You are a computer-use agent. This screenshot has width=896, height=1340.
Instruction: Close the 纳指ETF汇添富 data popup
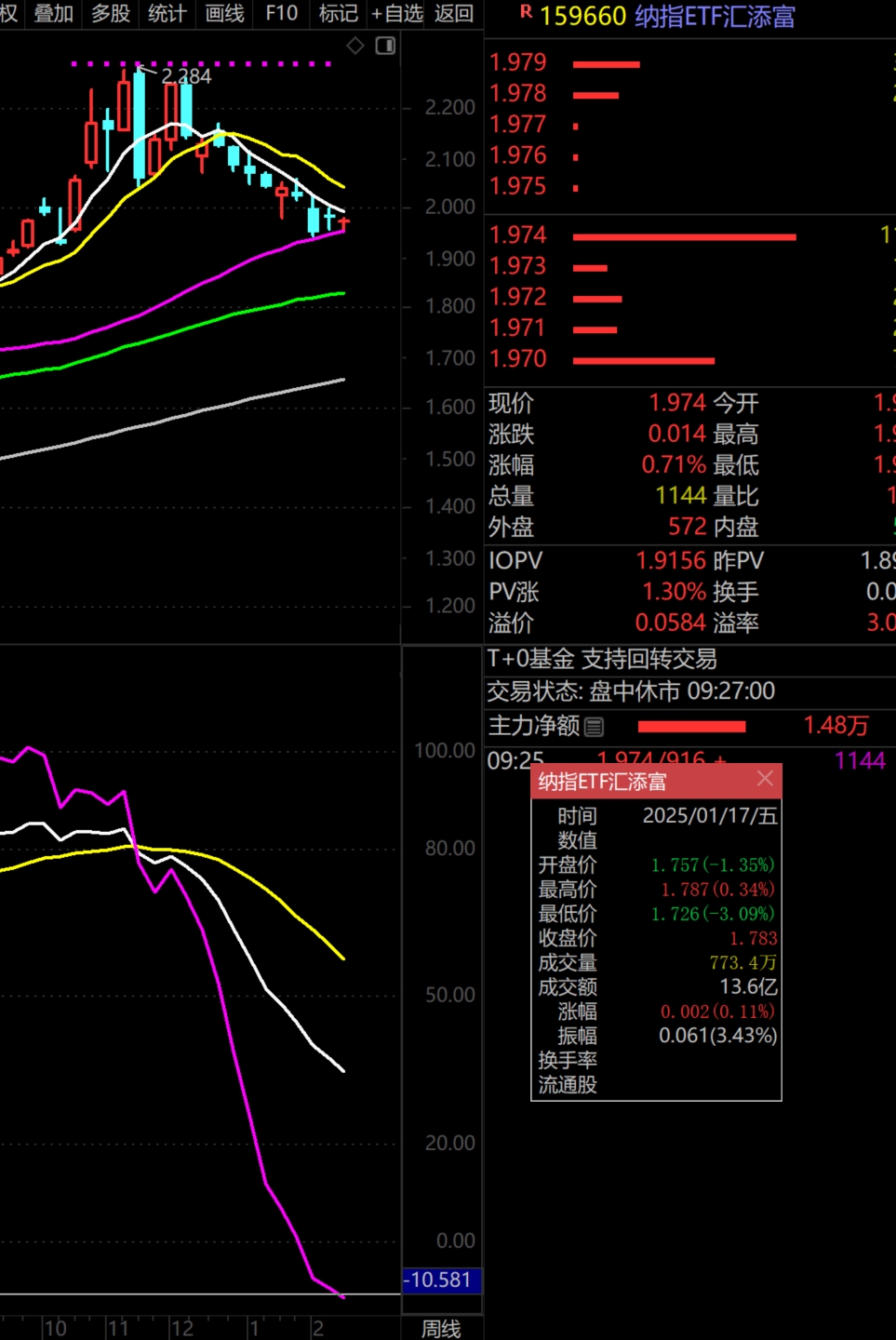pos(765,779)
